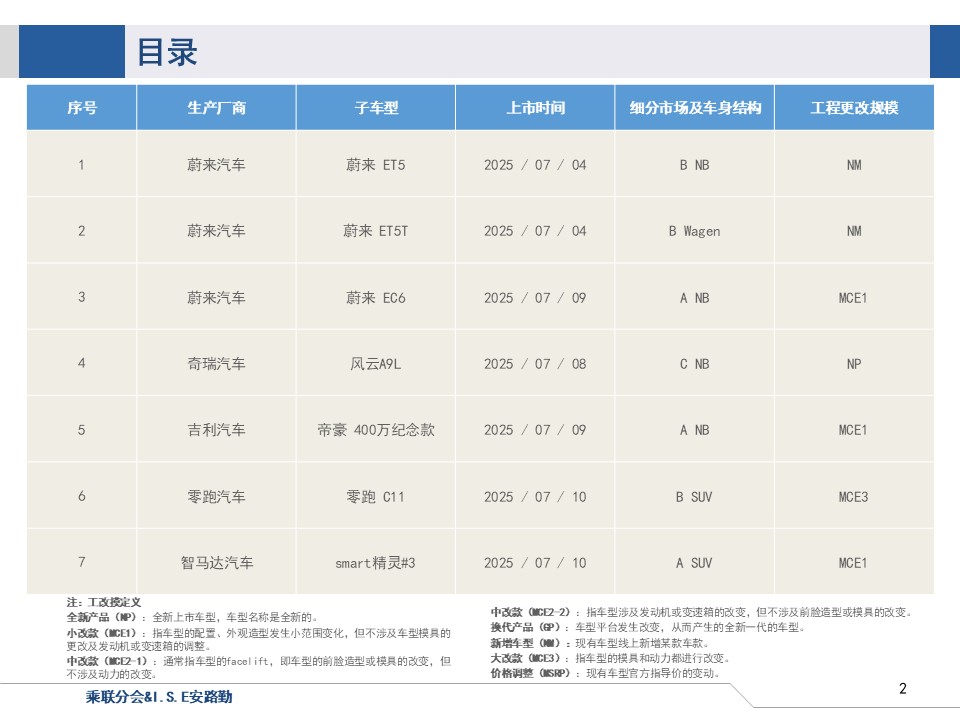Click 蔚来汽车 in the ET5T row
Screen dimensions: 960x720
(x=216, y=231)
